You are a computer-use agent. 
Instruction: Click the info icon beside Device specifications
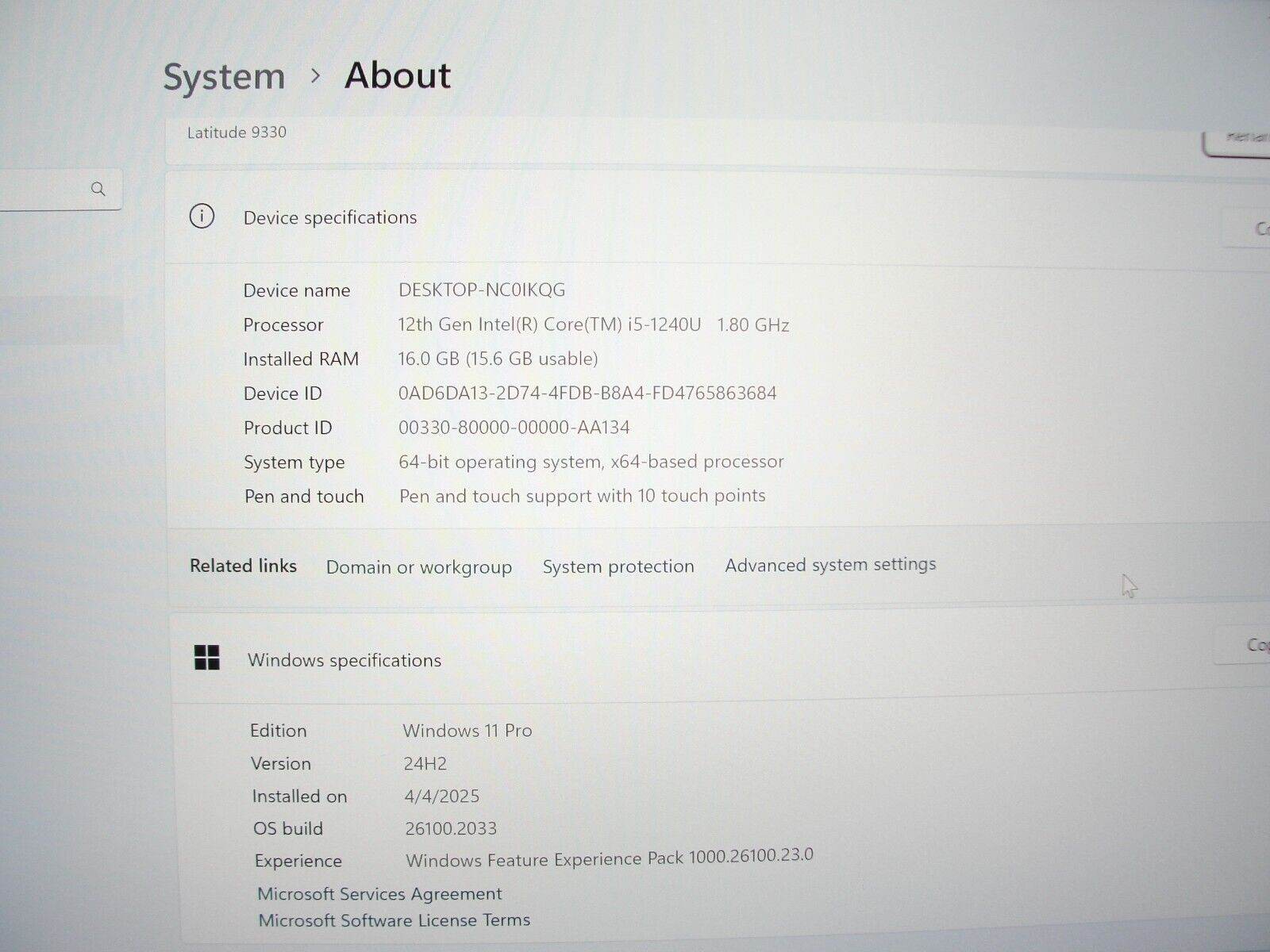(202, 217)
